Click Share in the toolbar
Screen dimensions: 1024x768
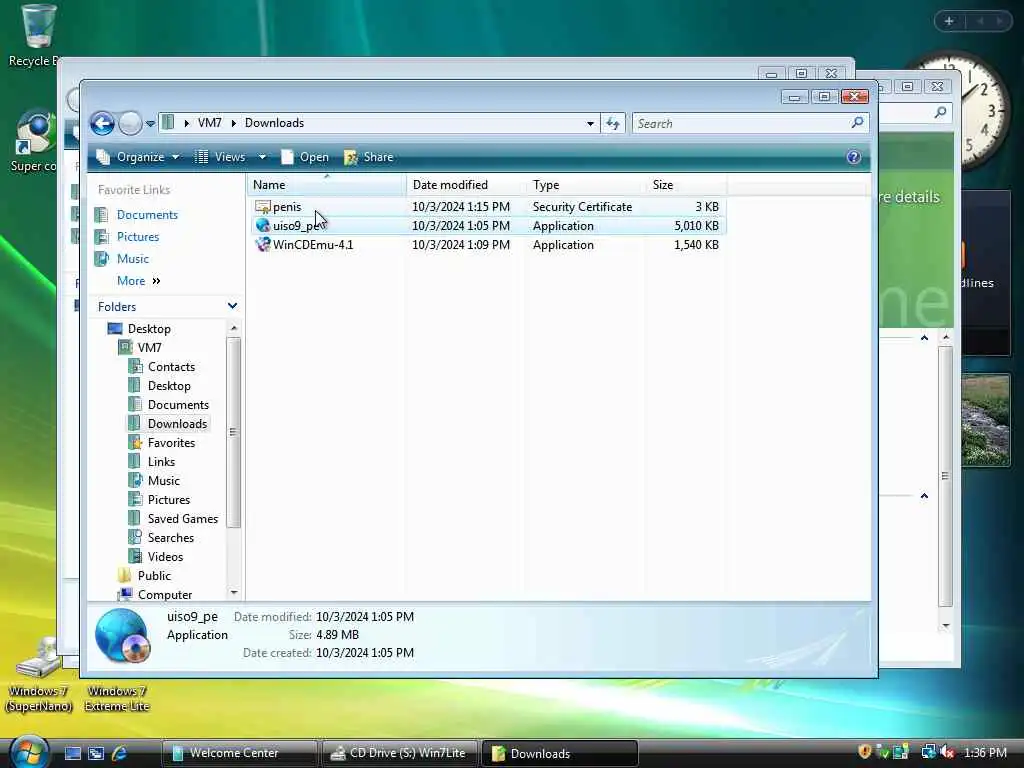pyautogui.click(x=369, y=157)
